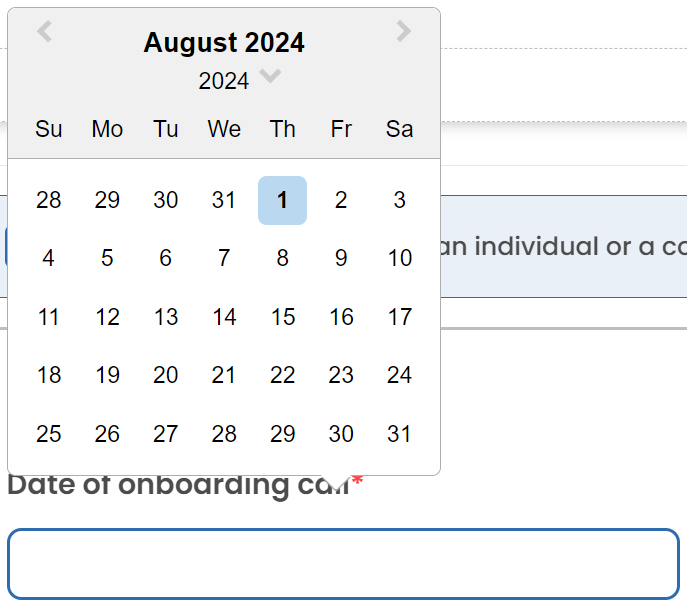Viewport: 687px width, 611px height.
Task: Select Saturday August 24
Action: coord(399,375)
